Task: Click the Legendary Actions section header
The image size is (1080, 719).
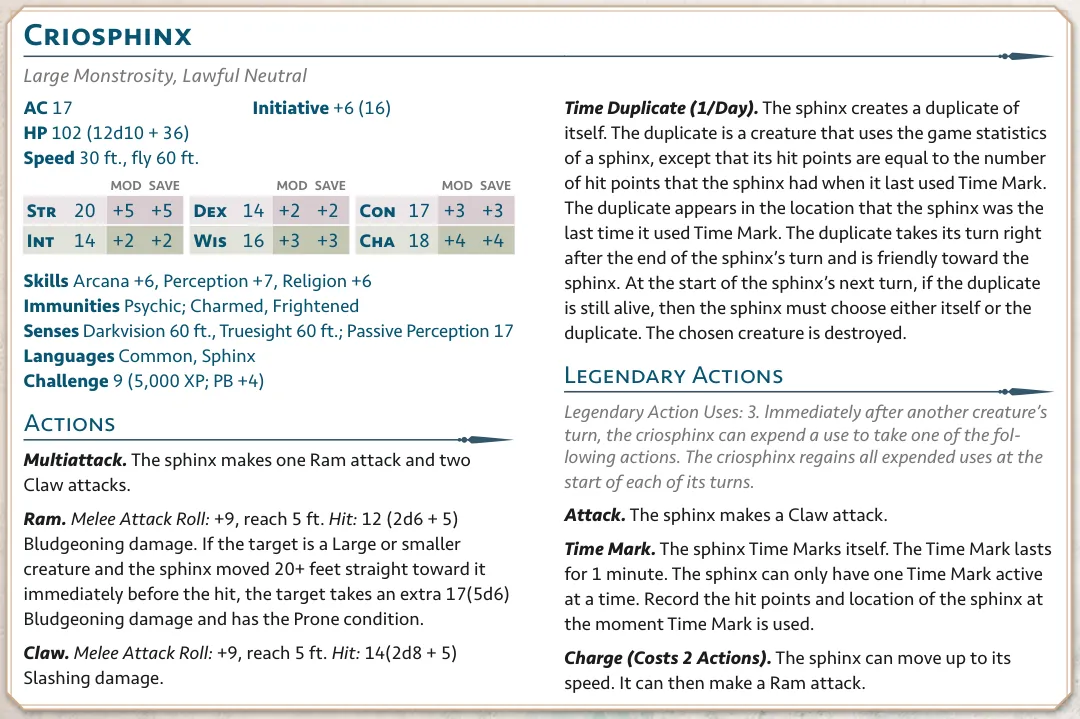Action: (674, 375)
